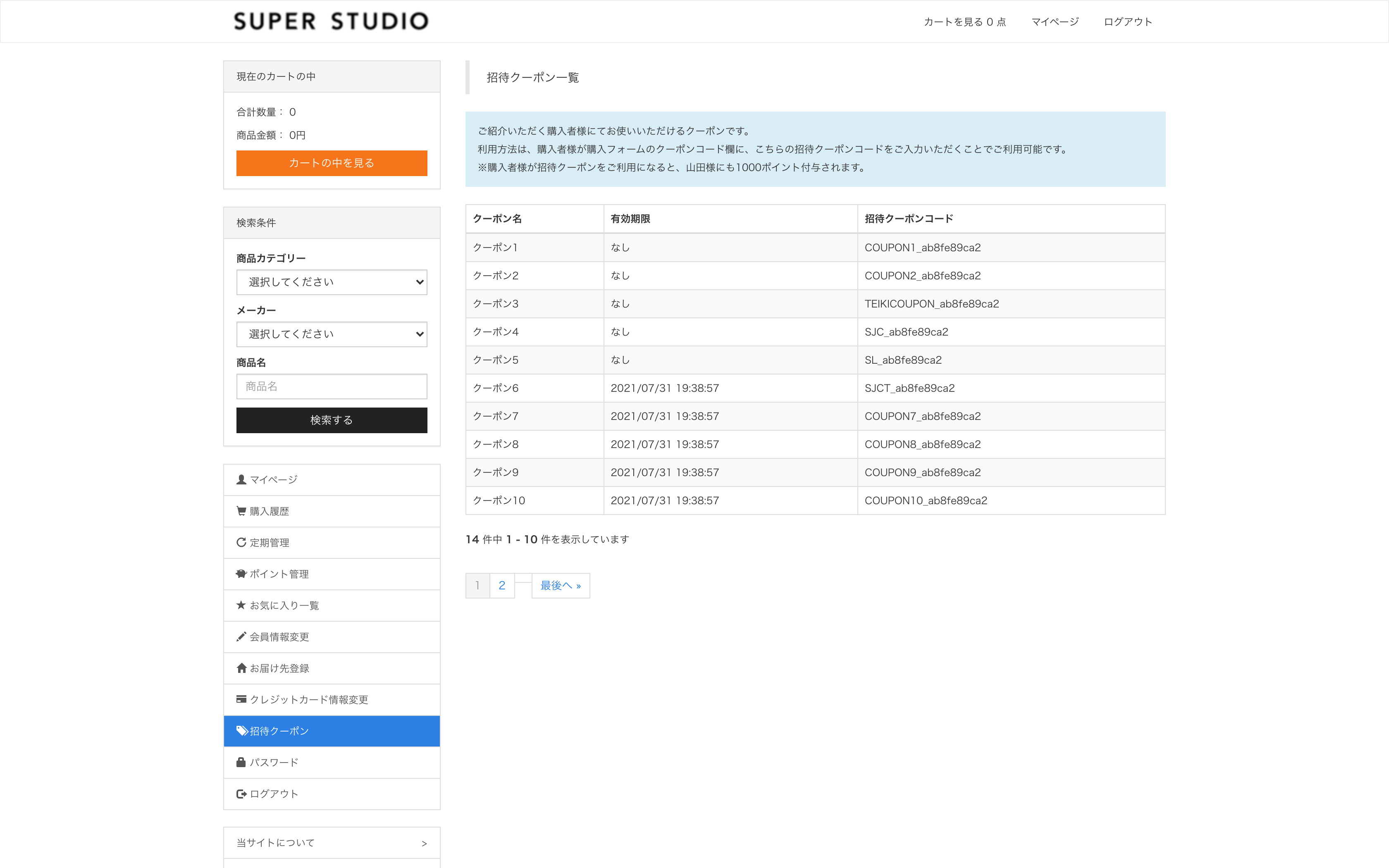Click the クーポン1 name cell
Image resolution: width=1389 pixels, height=868 pixels.
pyautogui.click(x=535, y=248)
